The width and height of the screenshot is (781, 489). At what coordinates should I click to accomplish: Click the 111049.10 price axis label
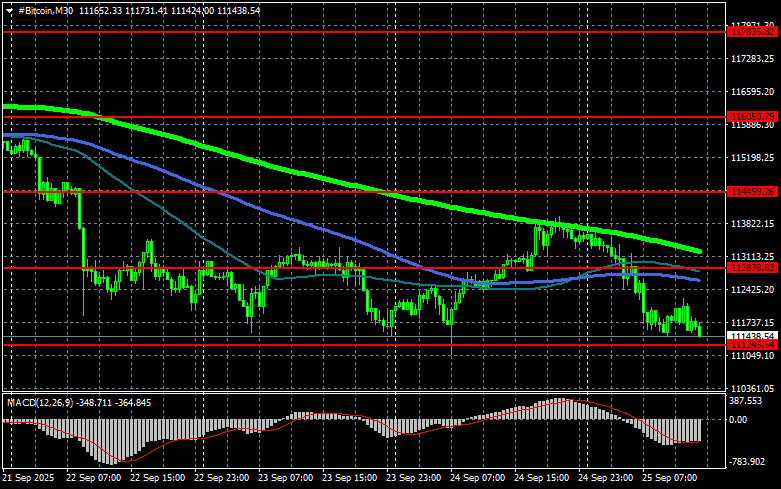click(x=752, y=356)
